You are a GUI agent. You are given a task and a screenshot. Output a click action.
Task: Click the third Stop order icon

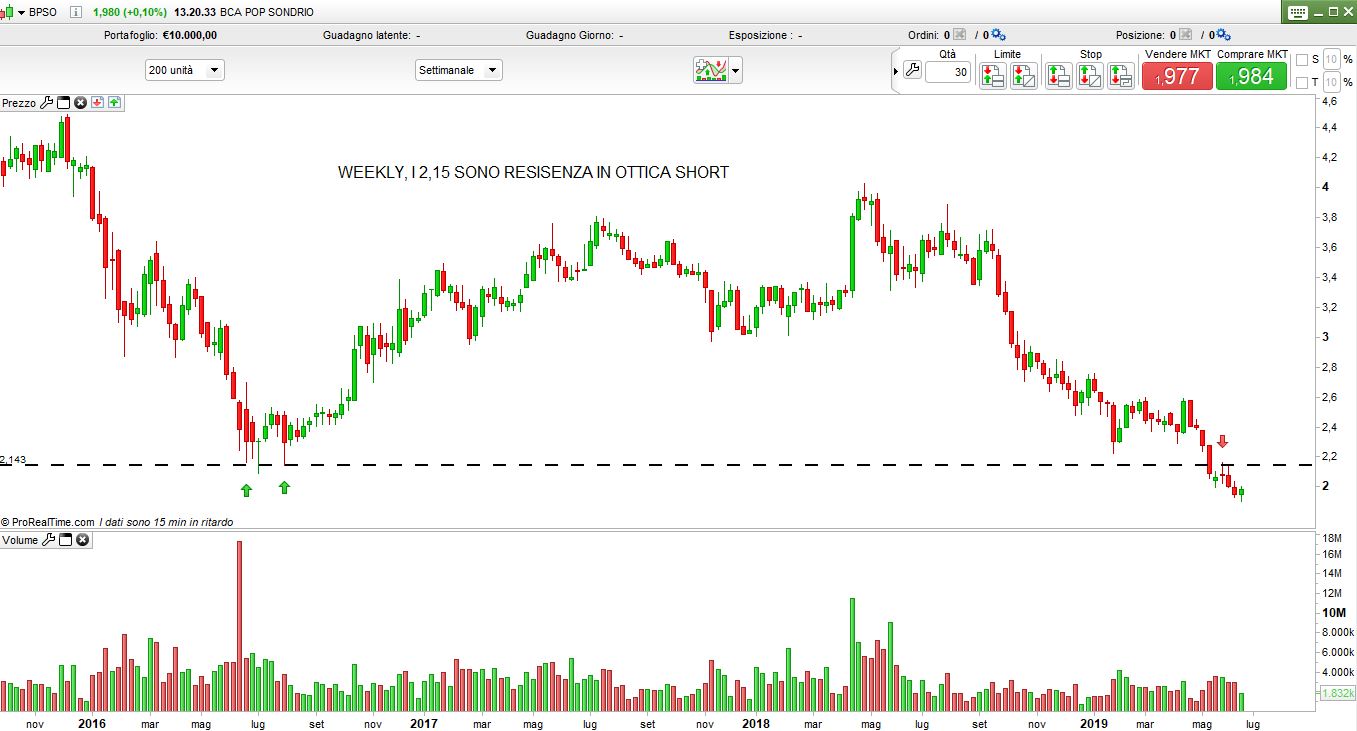pos(1120,75)
